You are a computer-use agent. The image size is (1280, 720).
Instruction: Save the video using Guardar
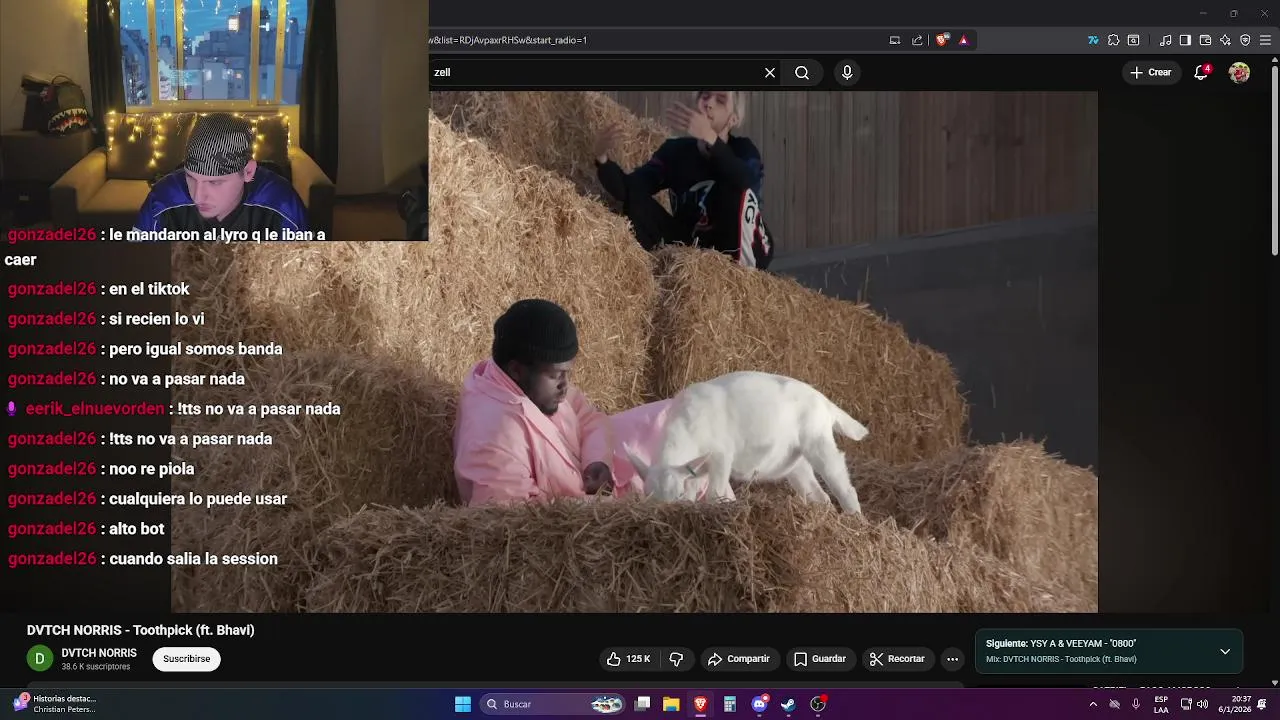(820, 659)
